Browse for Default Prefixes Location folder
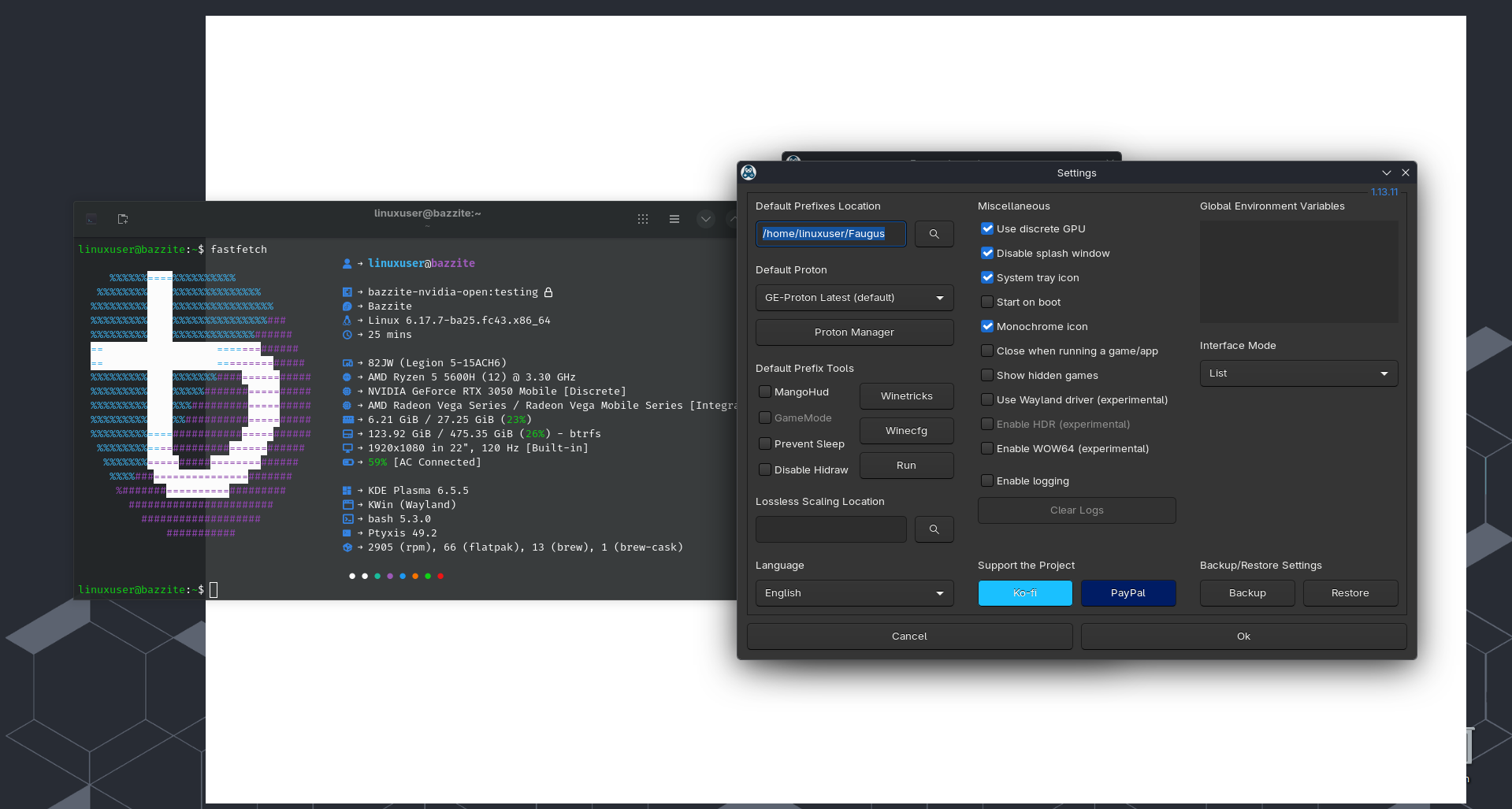 point(934,234)
